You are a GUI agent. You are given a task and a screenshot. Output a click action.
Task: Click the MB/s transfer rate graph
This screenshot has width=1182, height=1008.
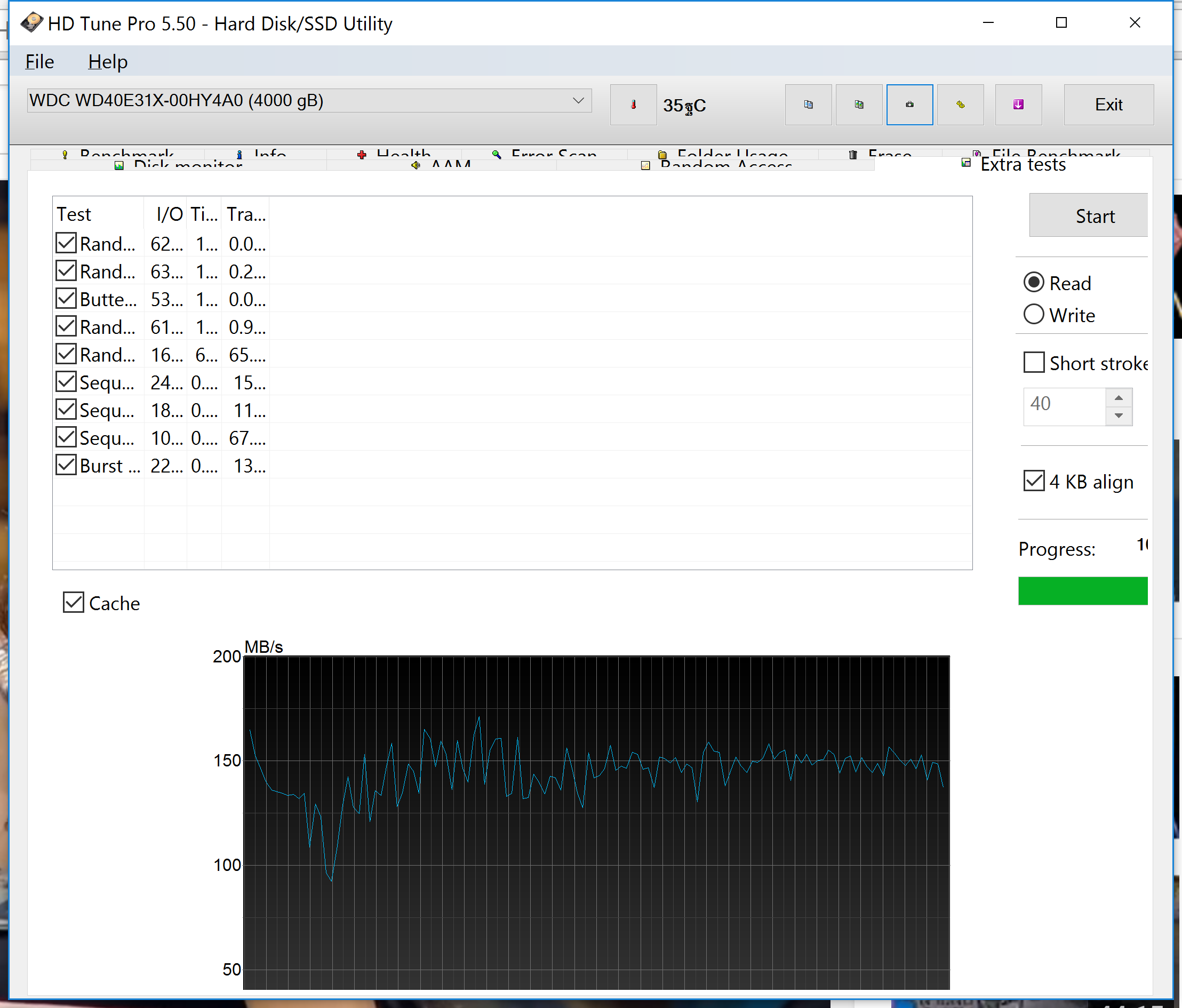(x=597, y=822)
